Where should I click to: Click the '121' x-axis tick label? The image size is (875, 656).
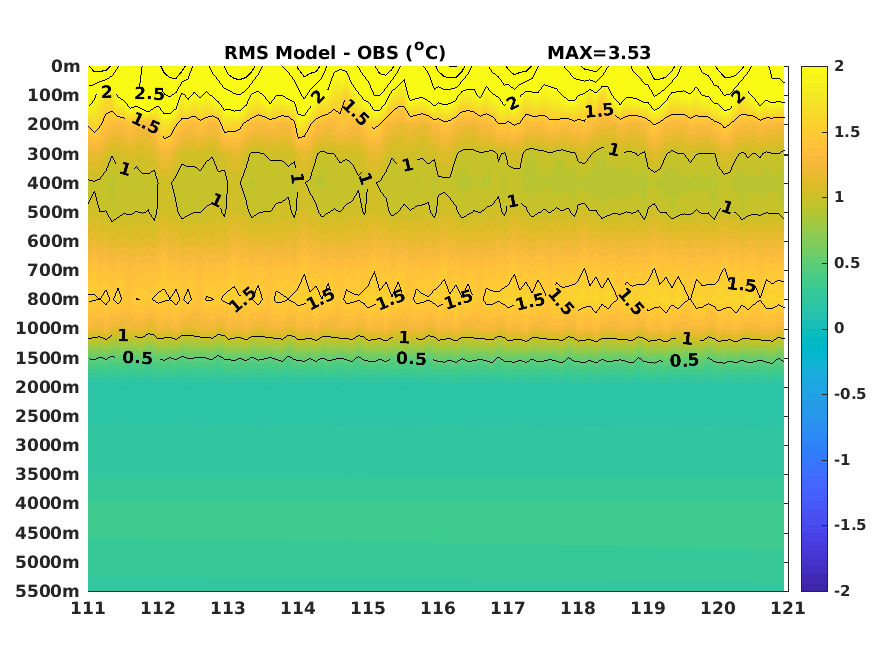click(x=788, y=608)
